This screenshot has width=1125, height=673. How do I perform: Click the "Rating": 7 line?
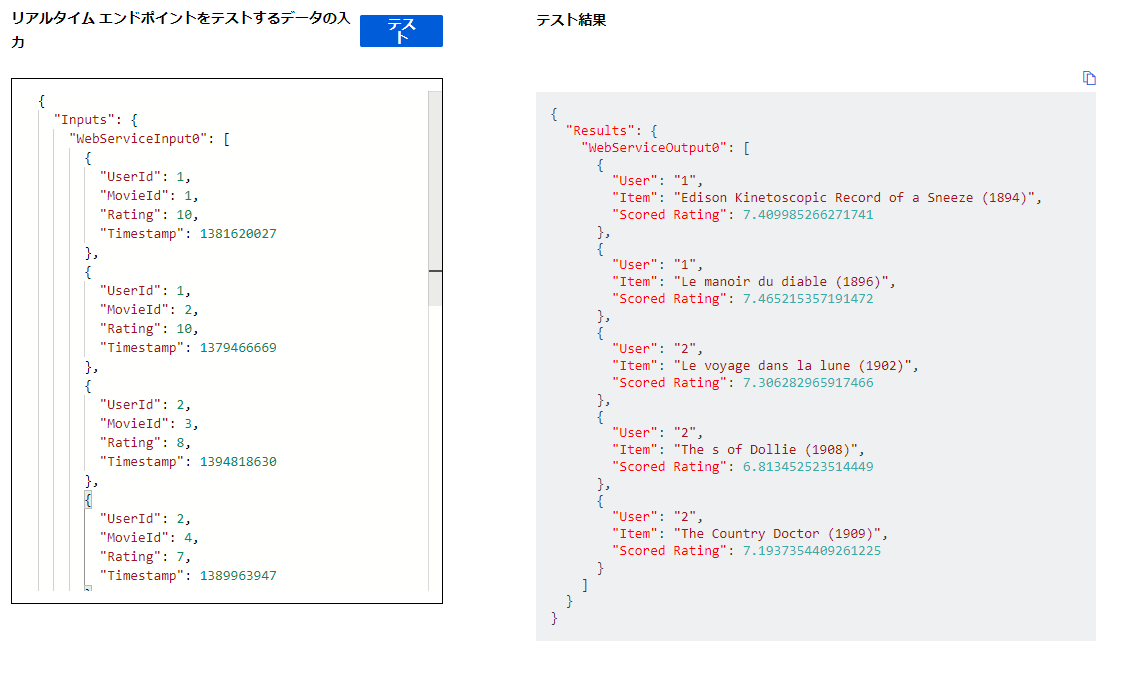tap(146, 557)
